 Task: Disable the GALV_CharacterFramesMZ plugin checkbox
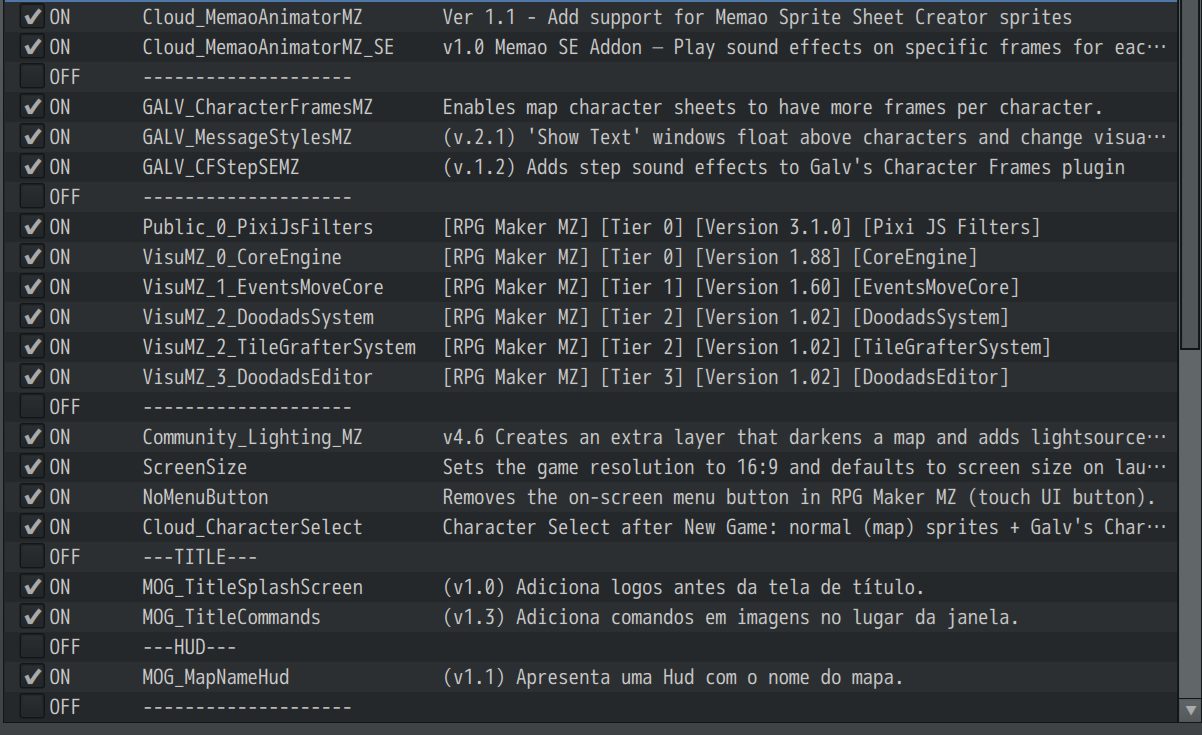click(x=32, y=107)
